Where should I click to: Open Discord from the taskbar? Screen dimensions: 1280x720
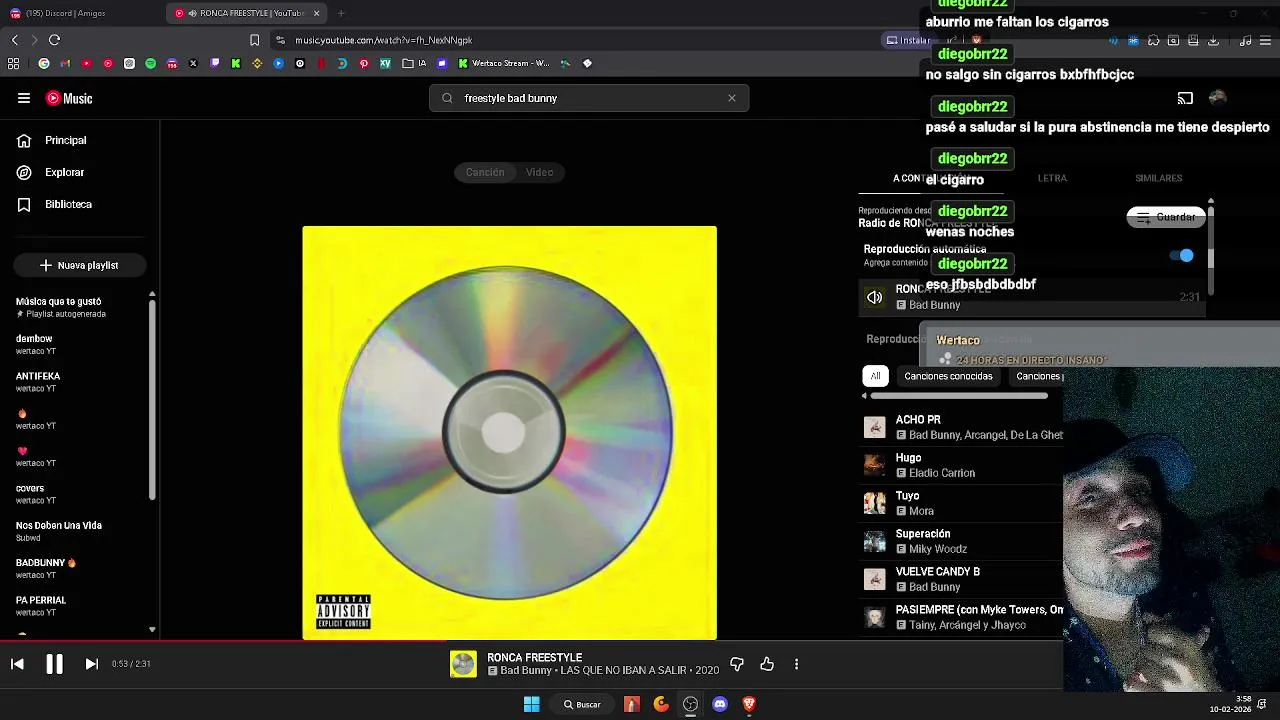pyautogui.click(x=719, y=704)
